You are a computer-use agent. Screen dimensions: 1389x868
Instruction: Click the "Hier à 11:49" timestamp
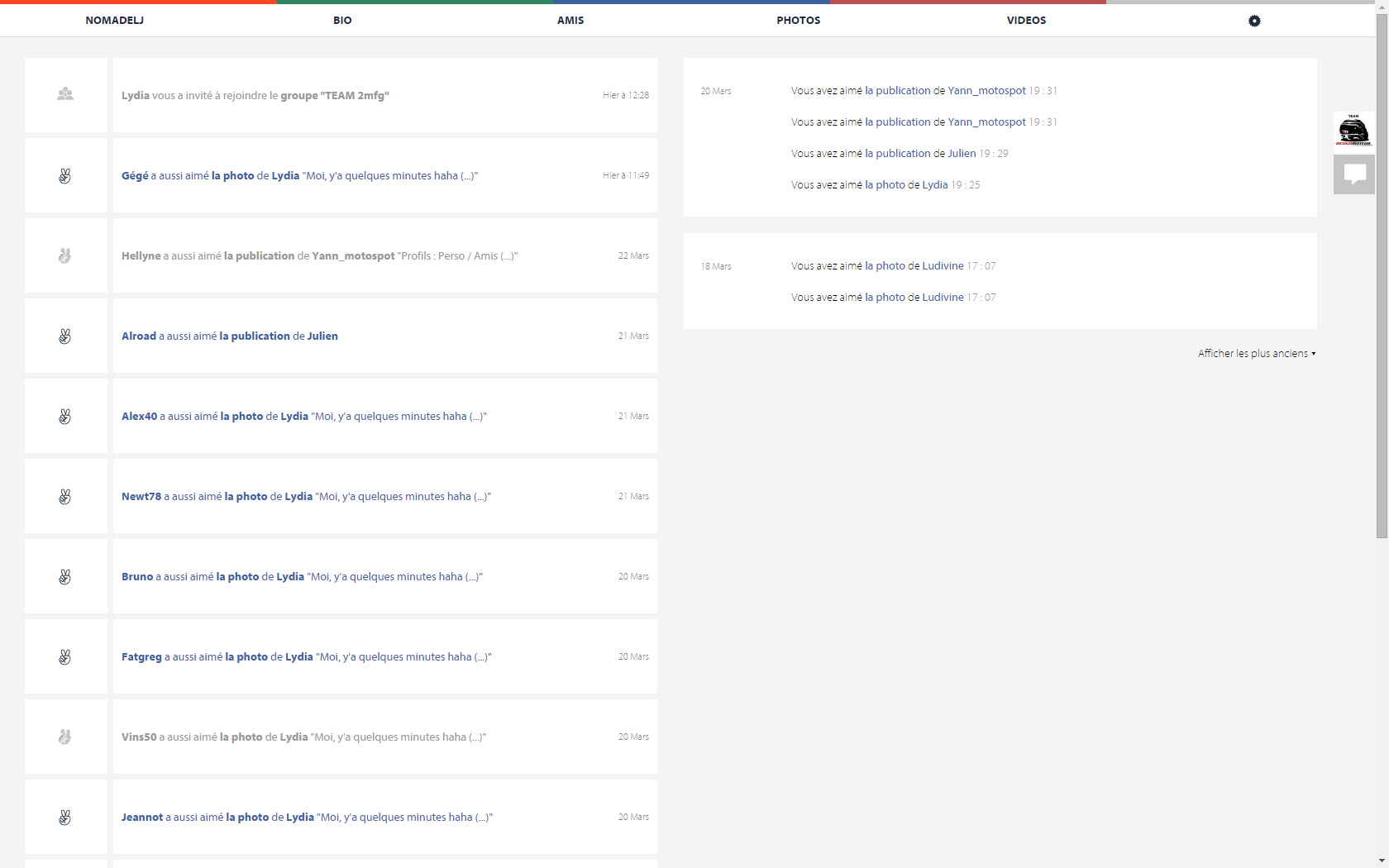pyautogui.click(x=626, y=175)
